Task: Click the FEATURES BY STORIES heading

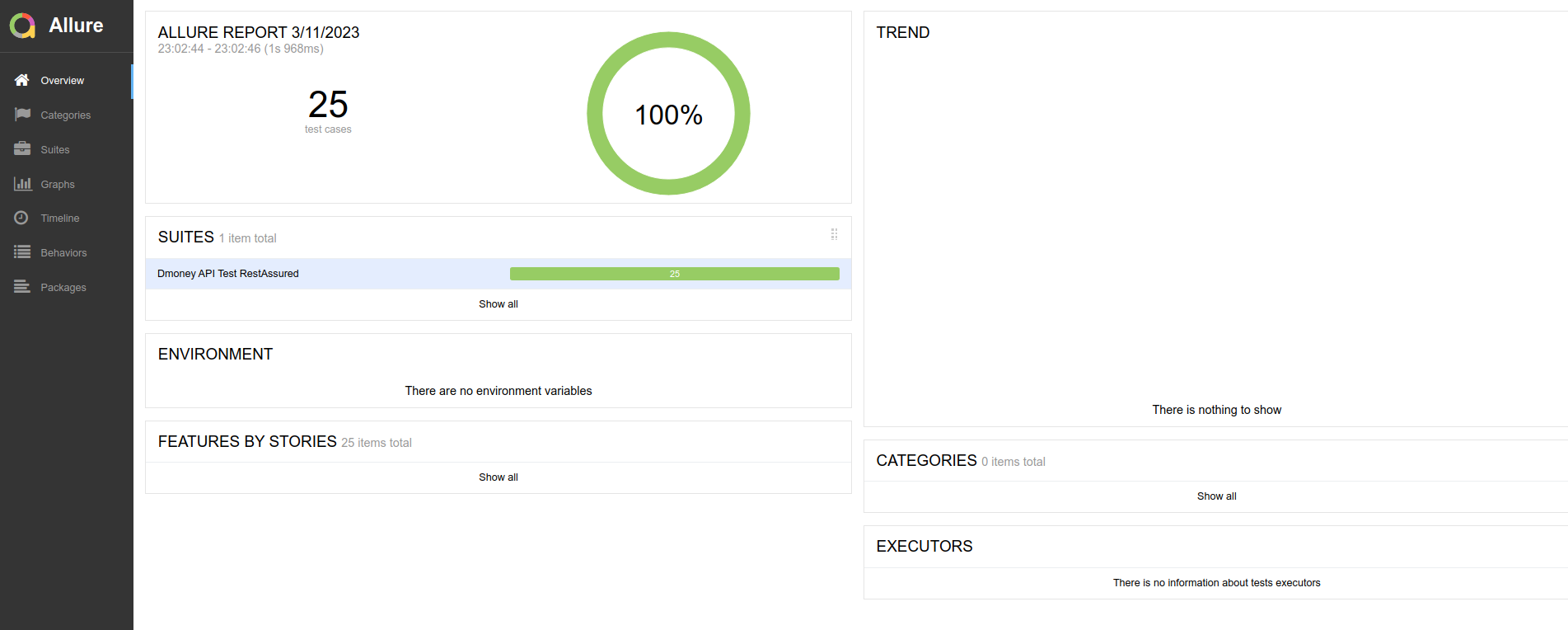Action: (247, 442)
